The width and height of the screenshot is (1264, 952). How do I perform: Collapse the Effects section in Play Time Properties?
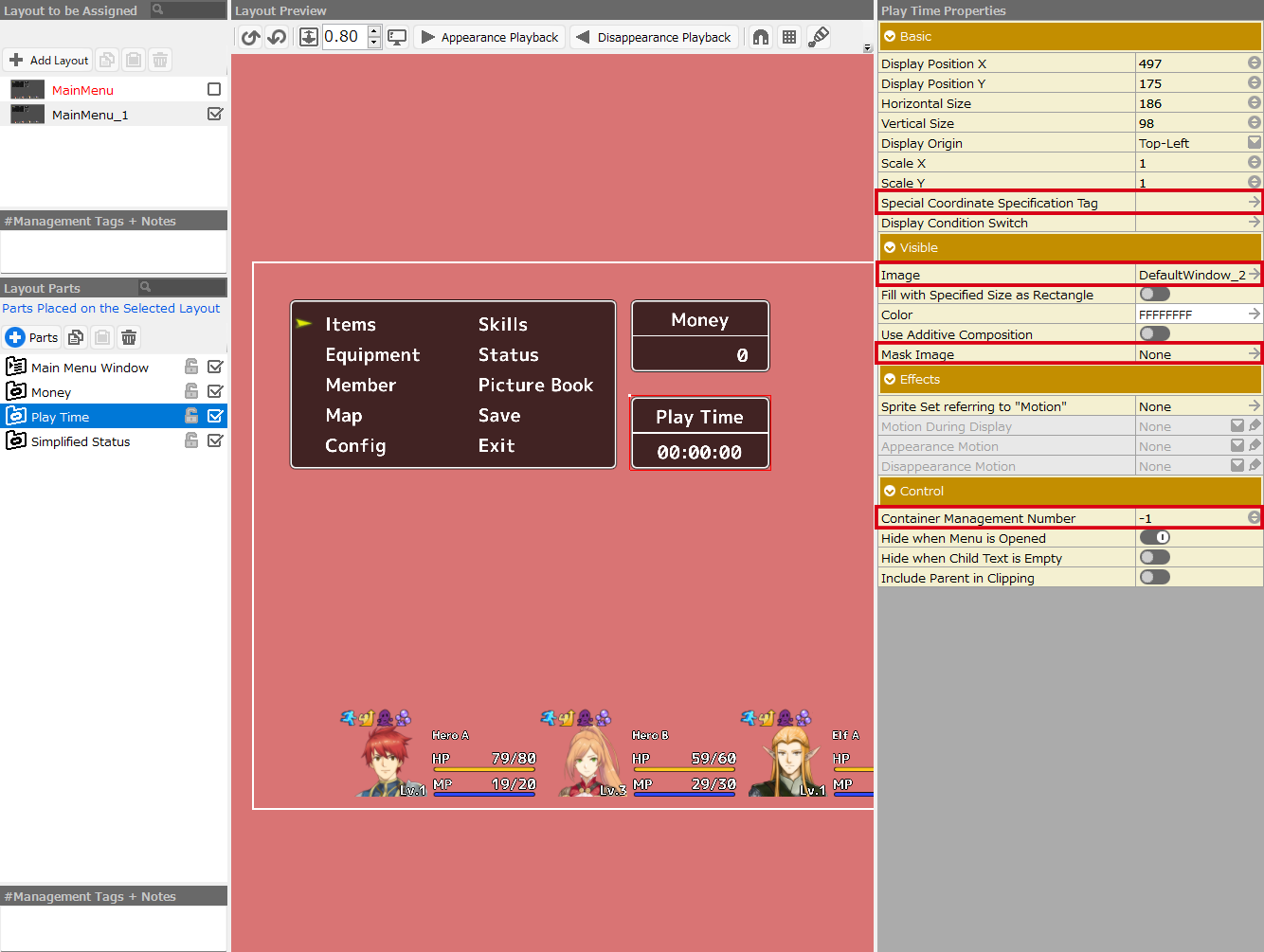coord(891,379)
